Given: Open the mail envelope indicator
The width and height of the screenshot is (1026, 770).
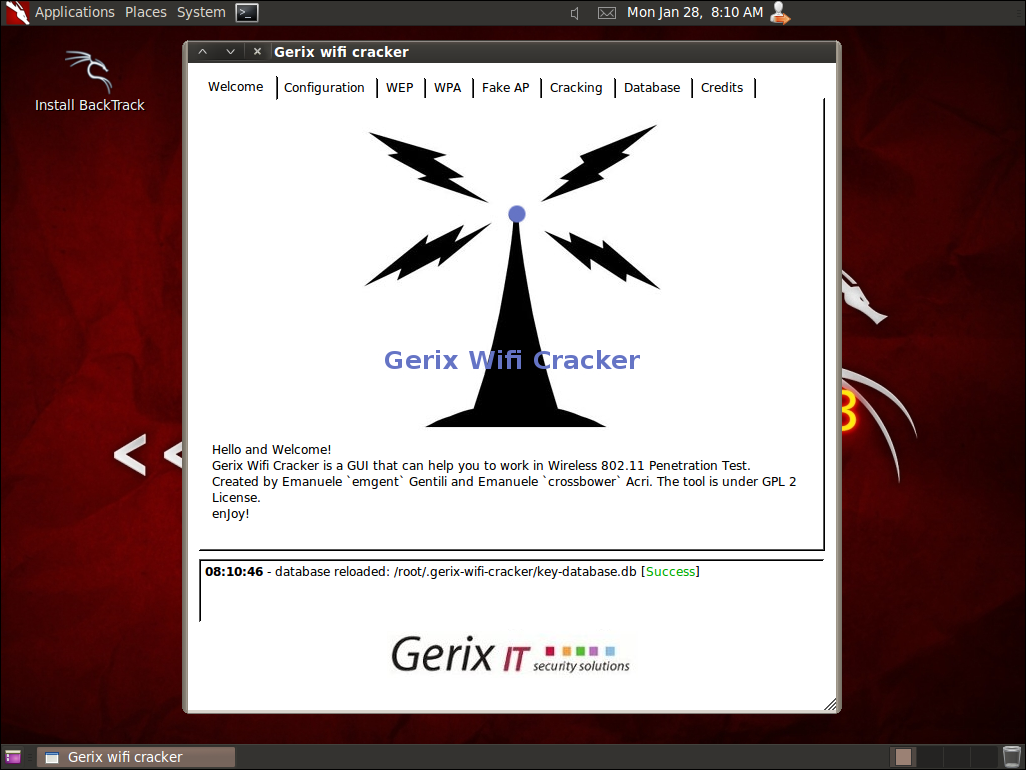Looking at the screenshot, I should coord(607,13).
